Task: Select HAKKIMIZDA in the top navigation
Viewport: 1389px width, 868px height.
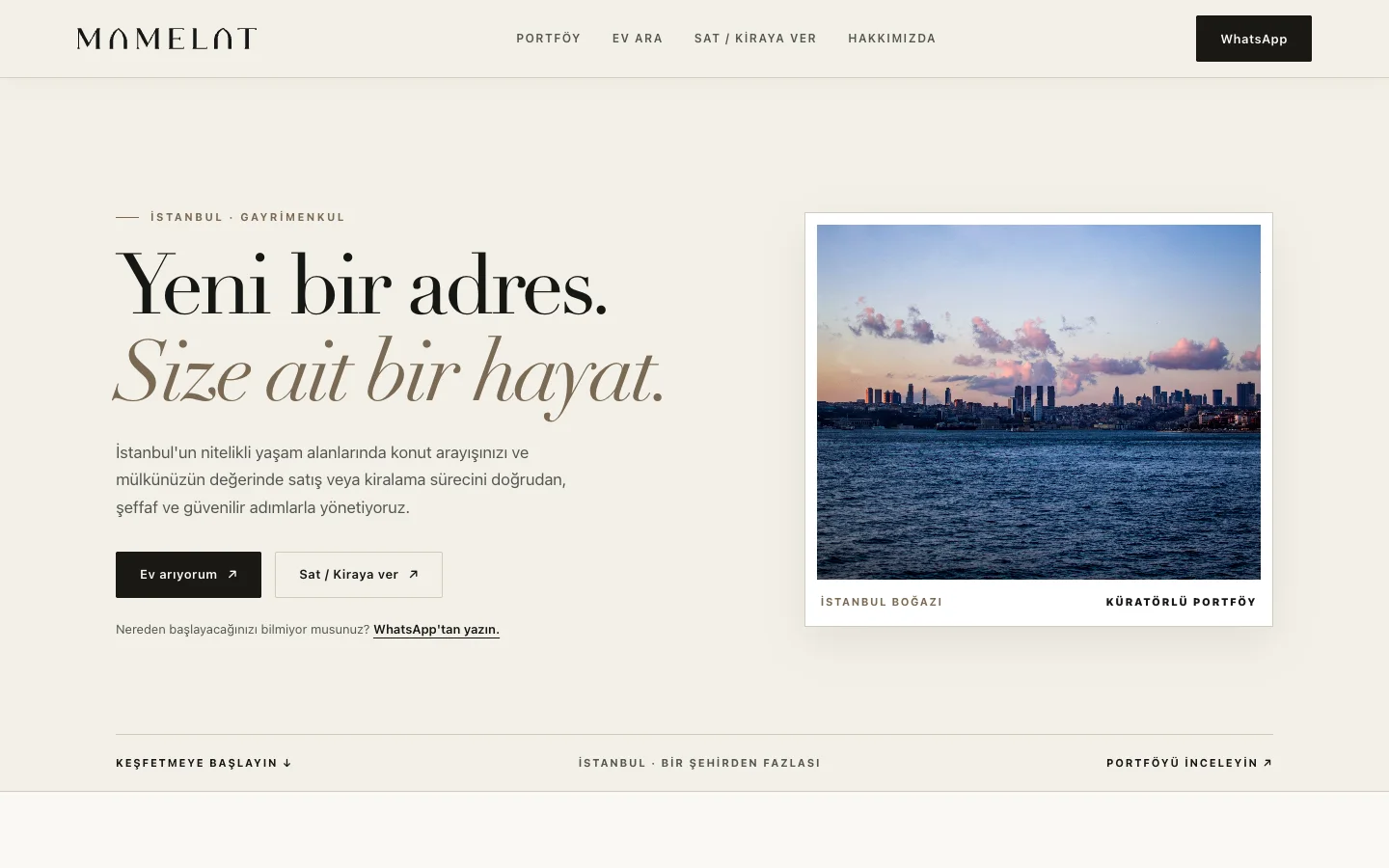Action: point(892,39)
